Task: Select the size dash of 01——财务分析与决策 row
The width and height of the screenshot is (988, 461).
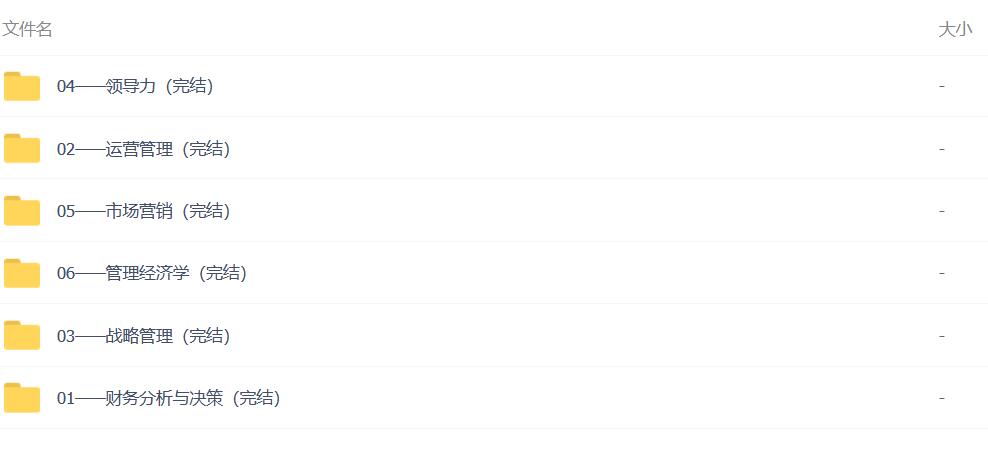Action: tap(941, 398)
